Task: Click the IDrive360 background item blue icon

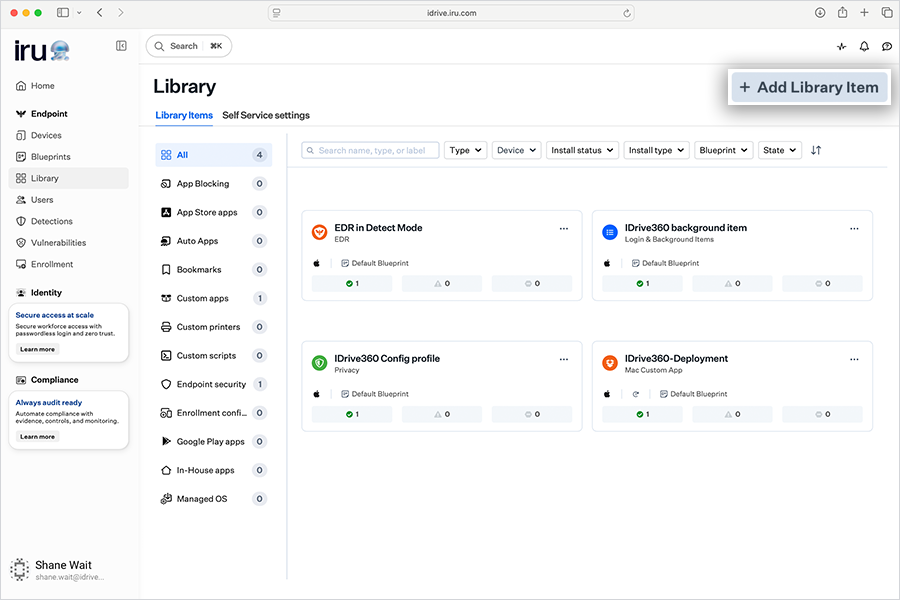Action: [610, 232]
